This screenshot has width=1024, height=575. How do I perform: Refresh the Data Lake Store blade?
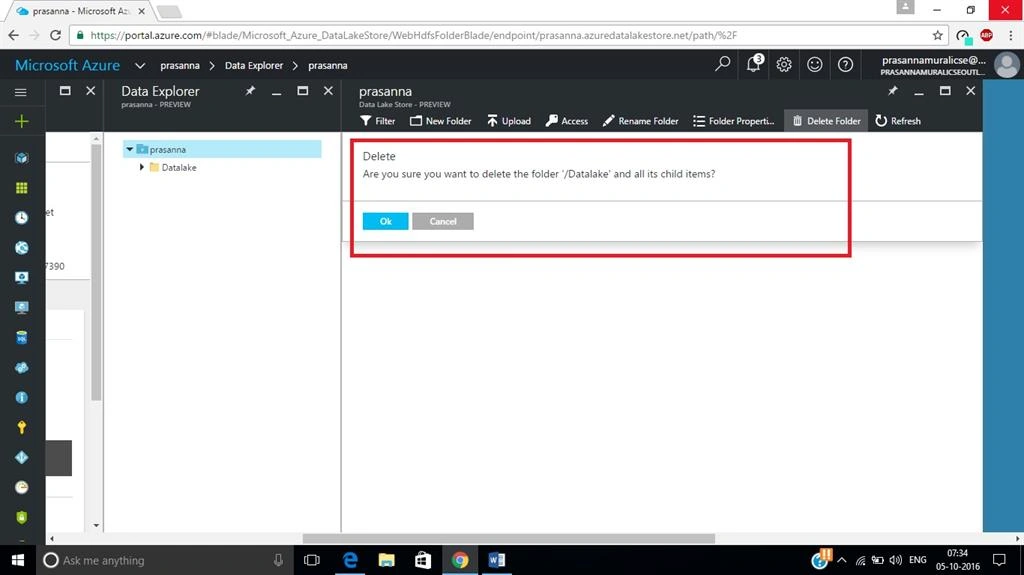click(x=898, y=121)
